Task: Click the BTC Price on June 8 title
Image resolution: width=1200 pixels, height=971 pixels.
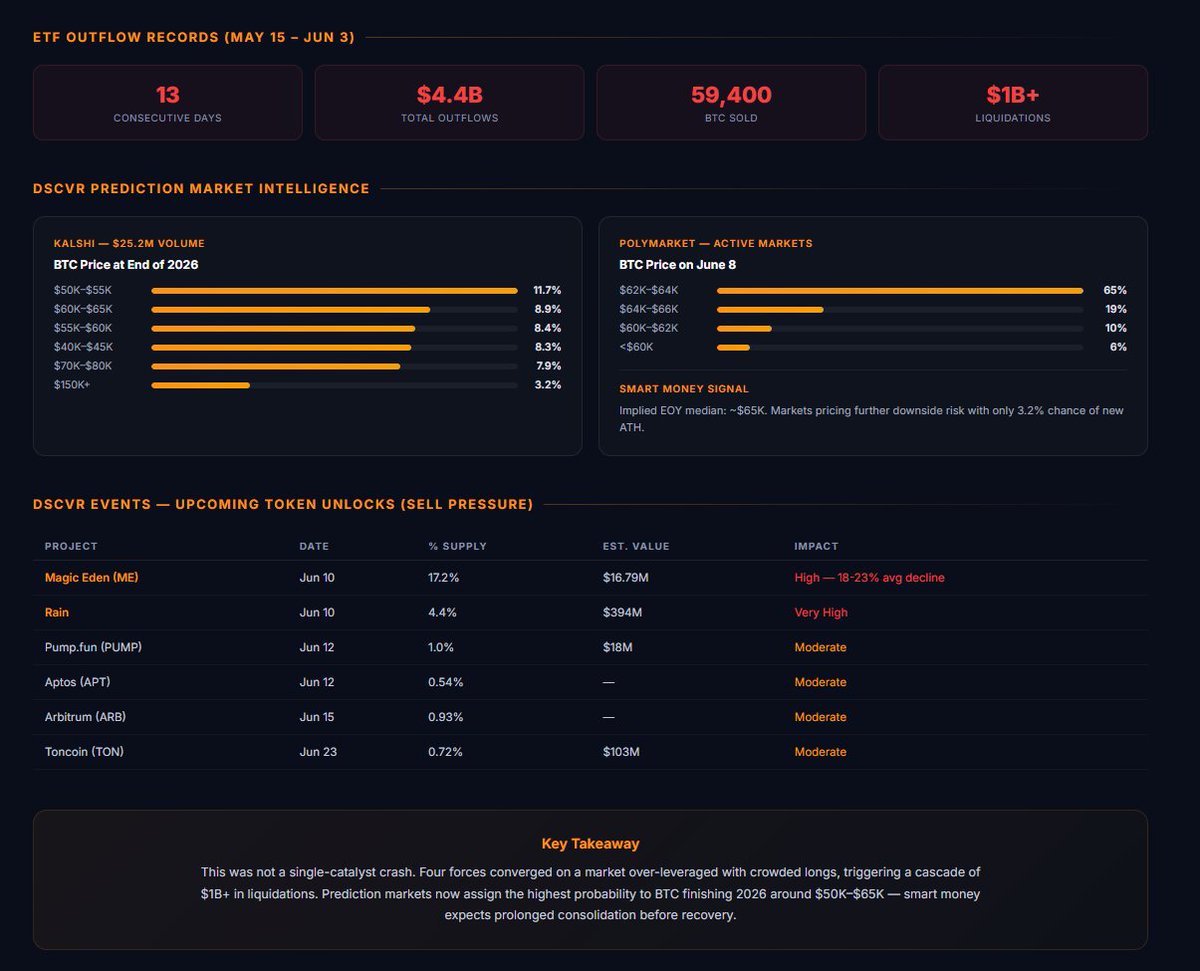Action: tap(677, 265)
